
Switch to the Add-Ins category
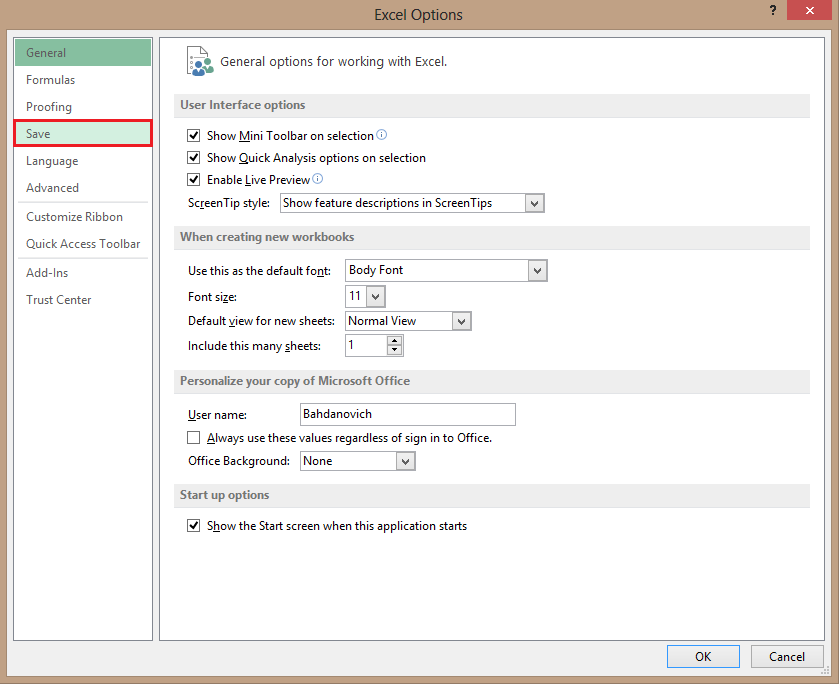pyautogui.click(x=83, y=272)
